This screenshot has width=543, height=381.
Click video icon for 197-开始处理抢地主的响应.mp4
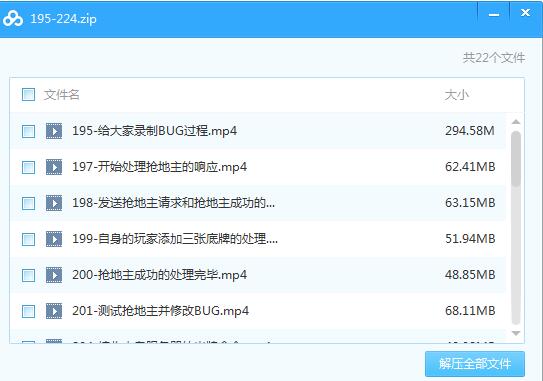tap(54, 167)
